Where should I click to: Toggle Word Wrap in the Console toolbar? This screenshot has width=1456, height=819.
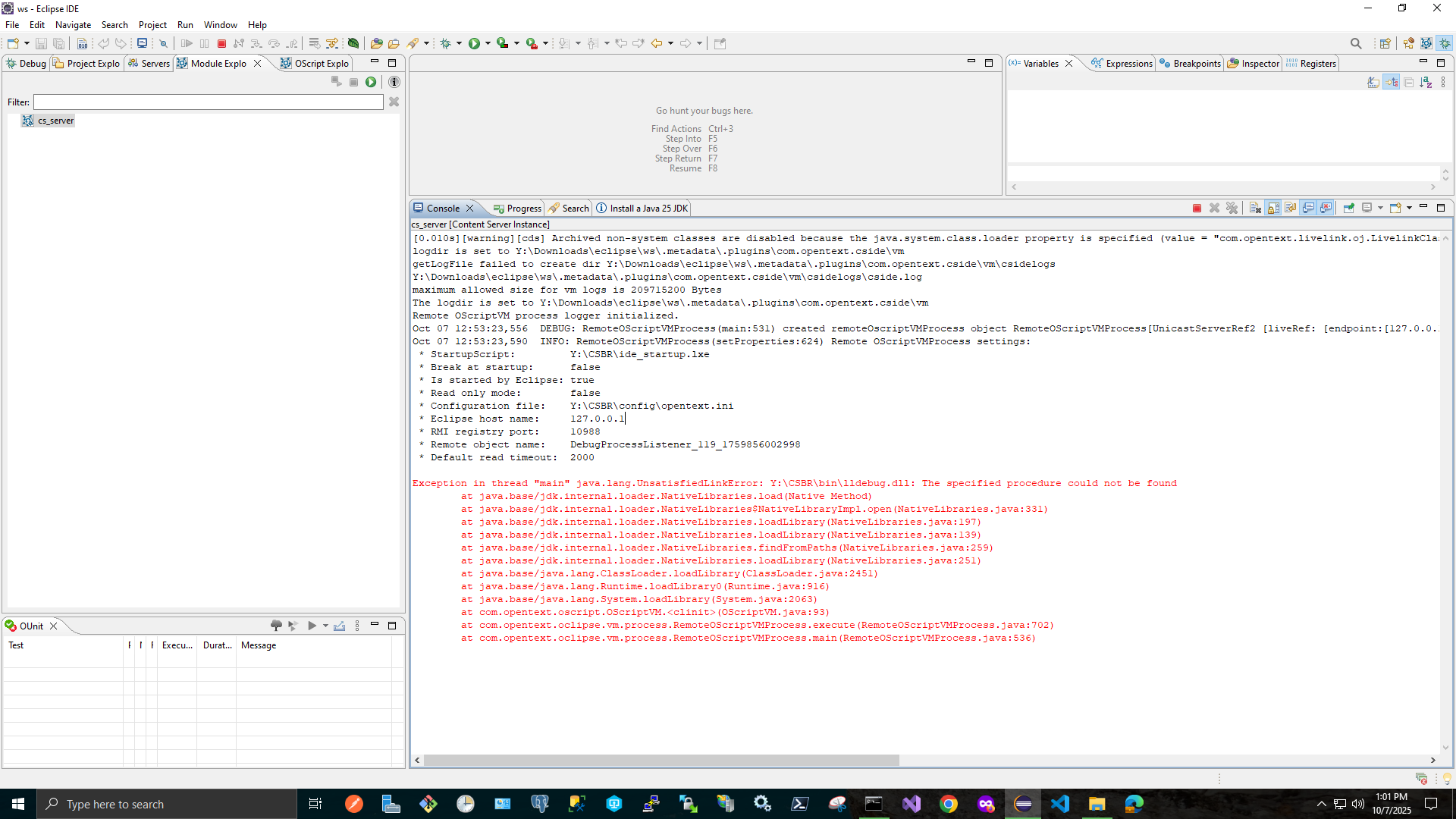[x=1291, y=208]
